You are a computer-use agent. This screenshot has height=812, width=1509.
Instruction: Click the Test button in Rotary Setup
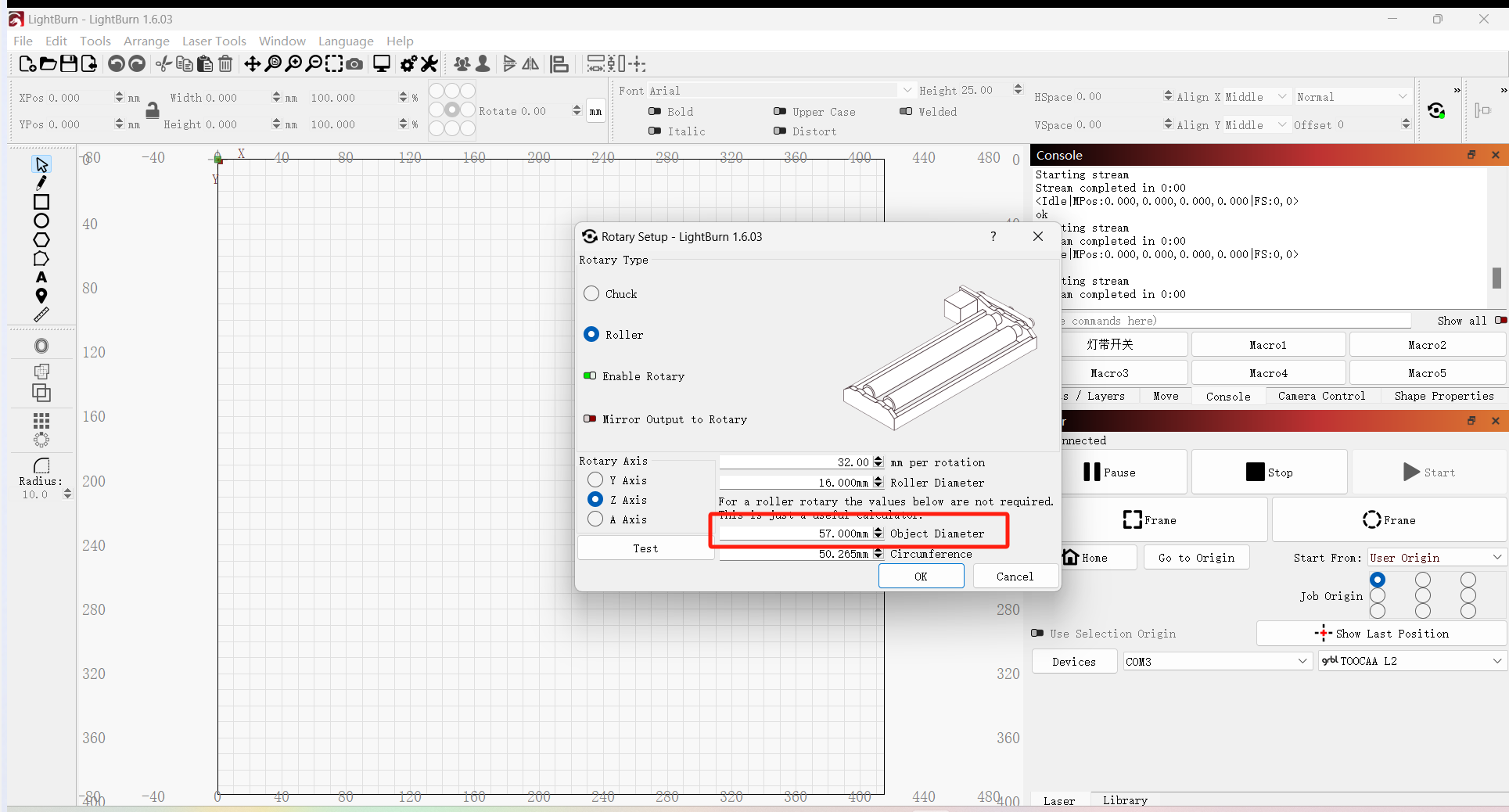(x=645, y=548)
